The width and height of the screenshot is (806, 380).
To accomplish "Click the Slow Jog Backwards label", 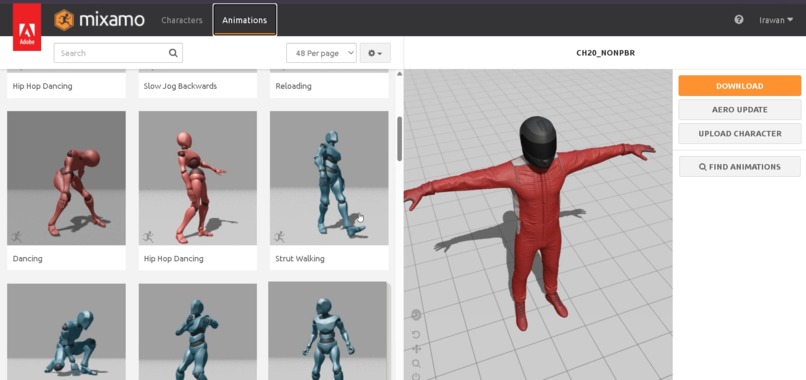I will click(x=180, y=86).
